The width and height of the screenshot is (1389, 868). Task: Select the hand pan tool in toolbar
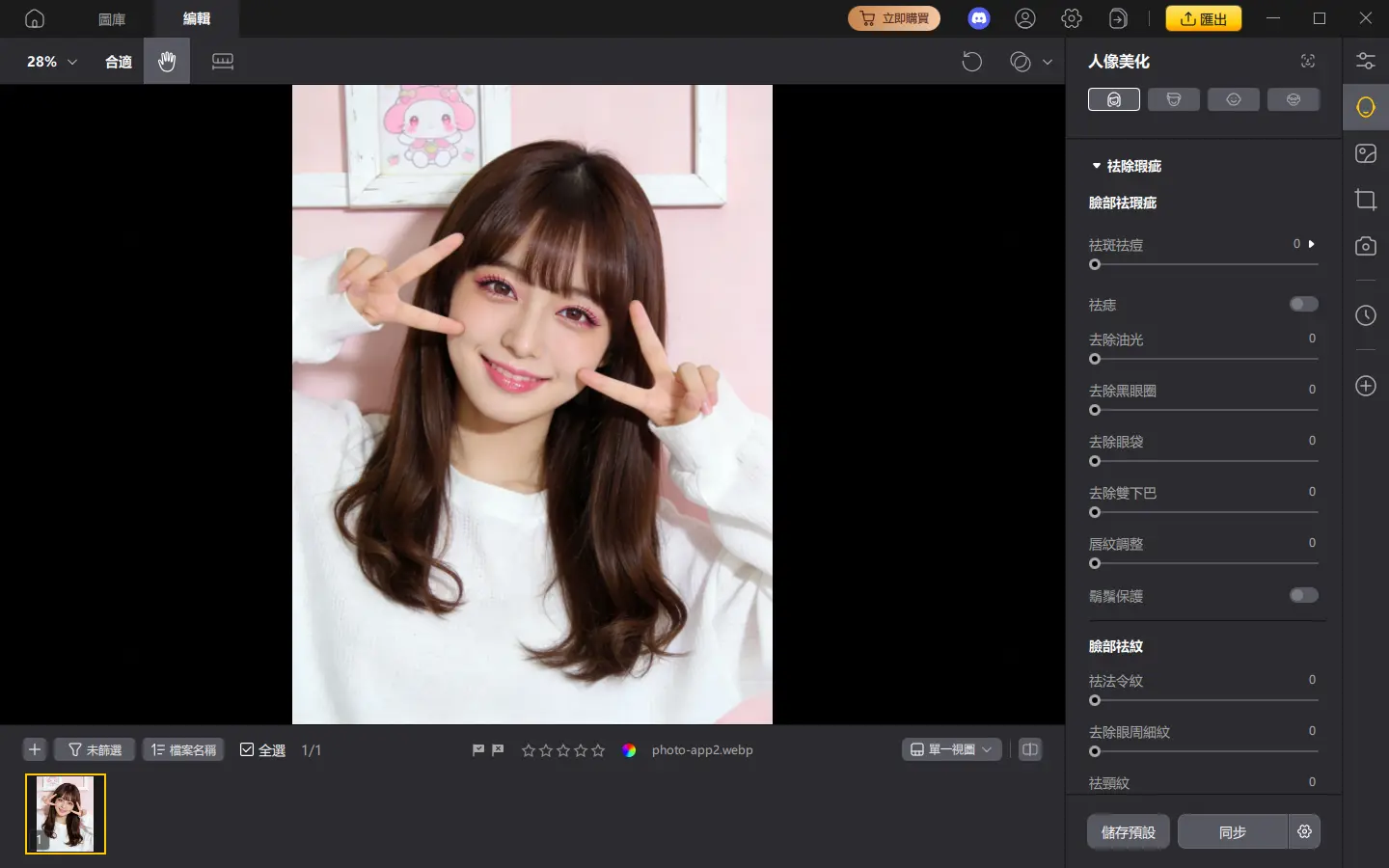[166, 61]
